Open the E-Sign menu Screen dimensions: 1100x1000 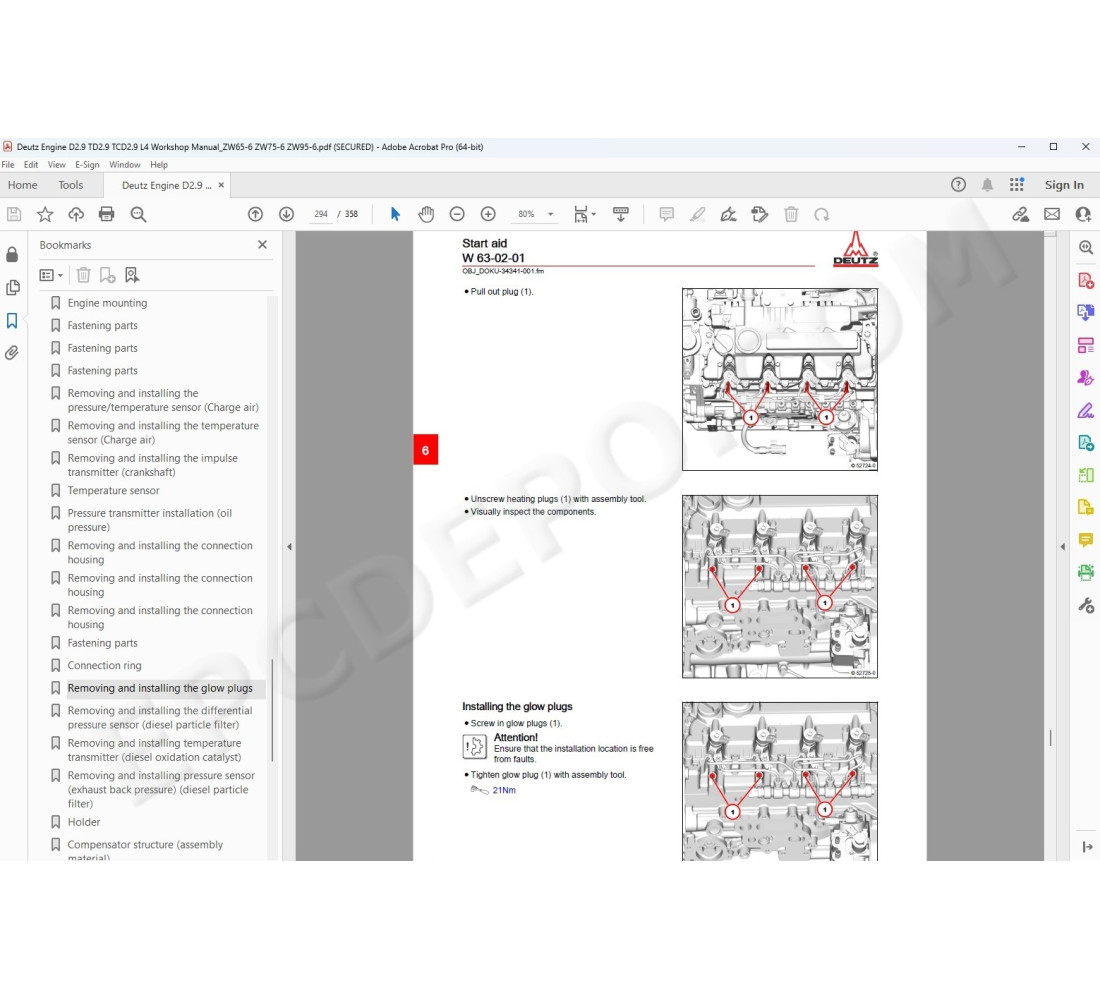pos(87,164)
